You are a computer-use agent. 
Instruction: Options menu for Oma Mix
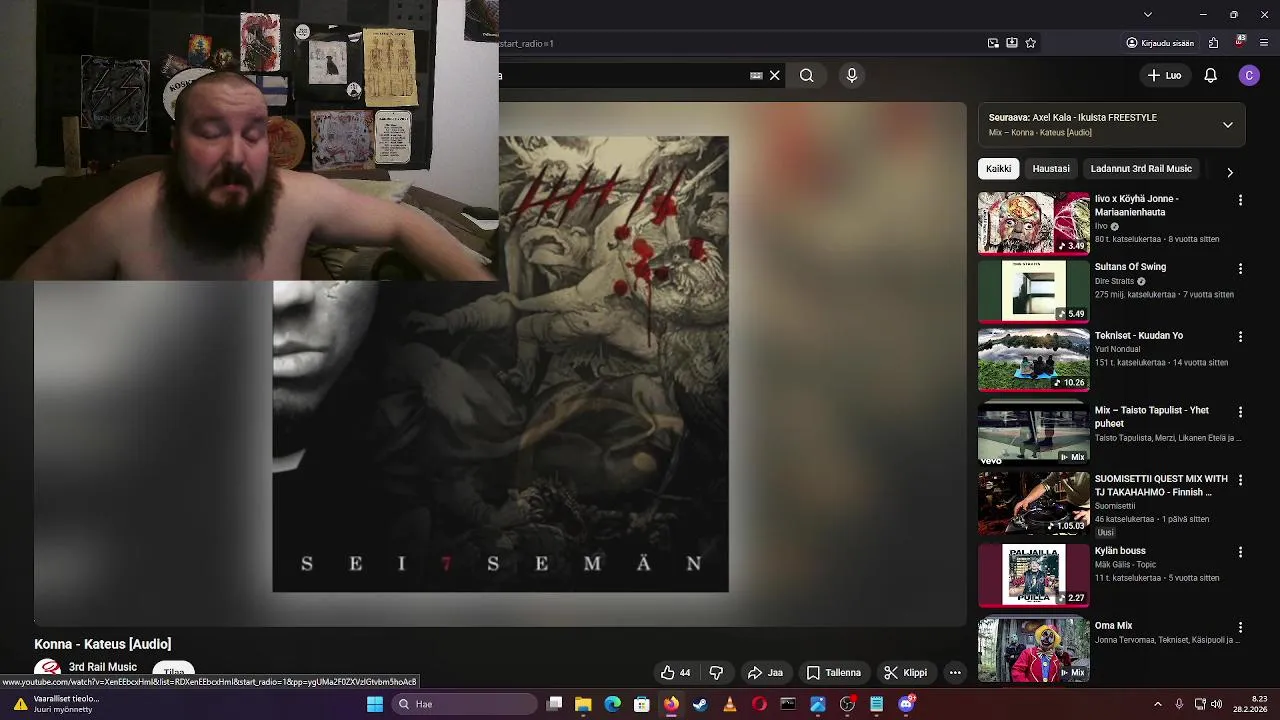[x=1240, y=627]
